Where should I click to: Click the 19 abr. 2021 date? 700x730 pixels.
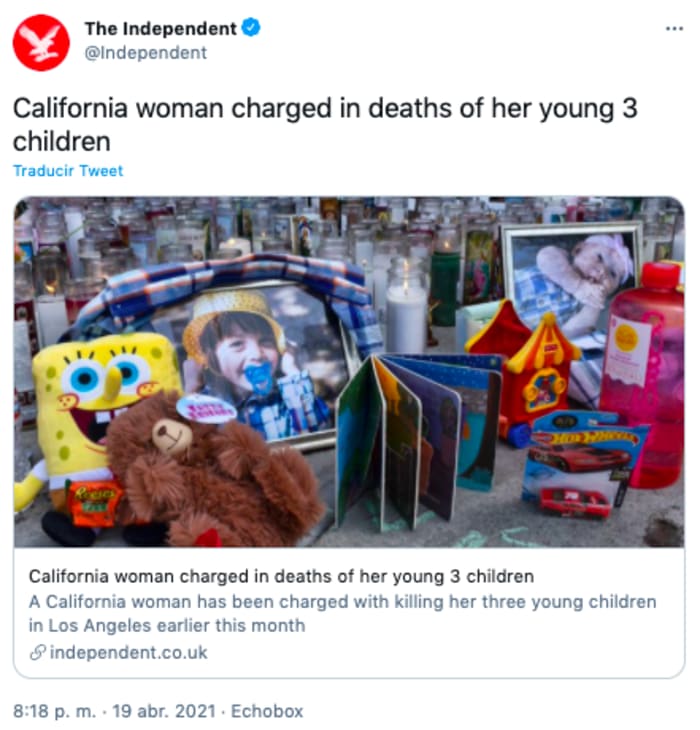(x=164, y=711)
